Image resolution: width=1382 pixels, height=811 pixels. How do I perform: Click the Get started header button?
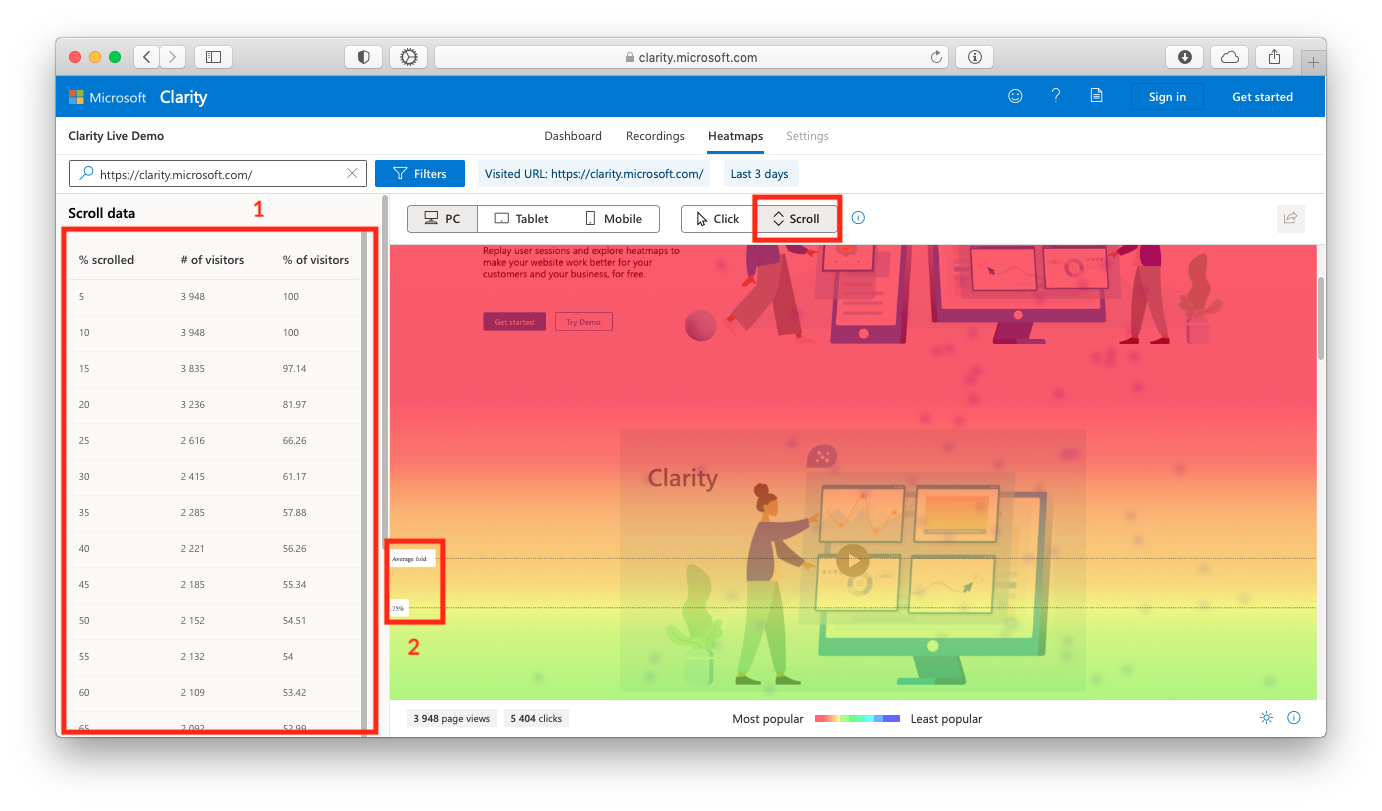1262,97
